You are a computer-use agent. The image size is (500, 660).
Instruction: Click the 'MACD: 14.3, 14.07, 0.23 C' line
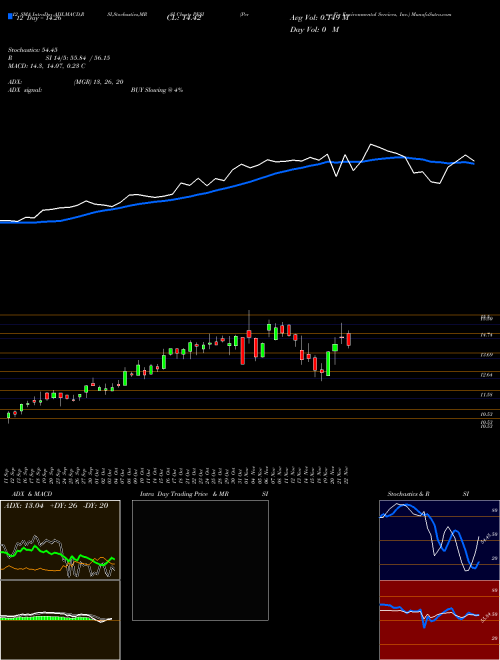47,66
